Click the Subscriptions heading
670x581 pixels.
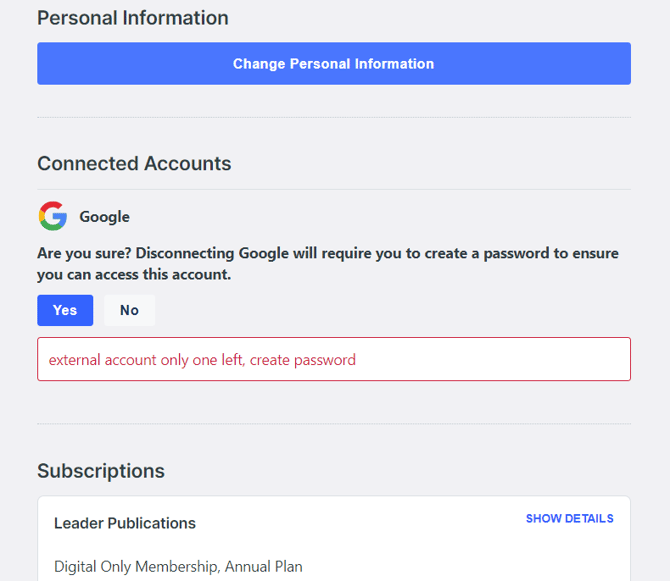101,471
